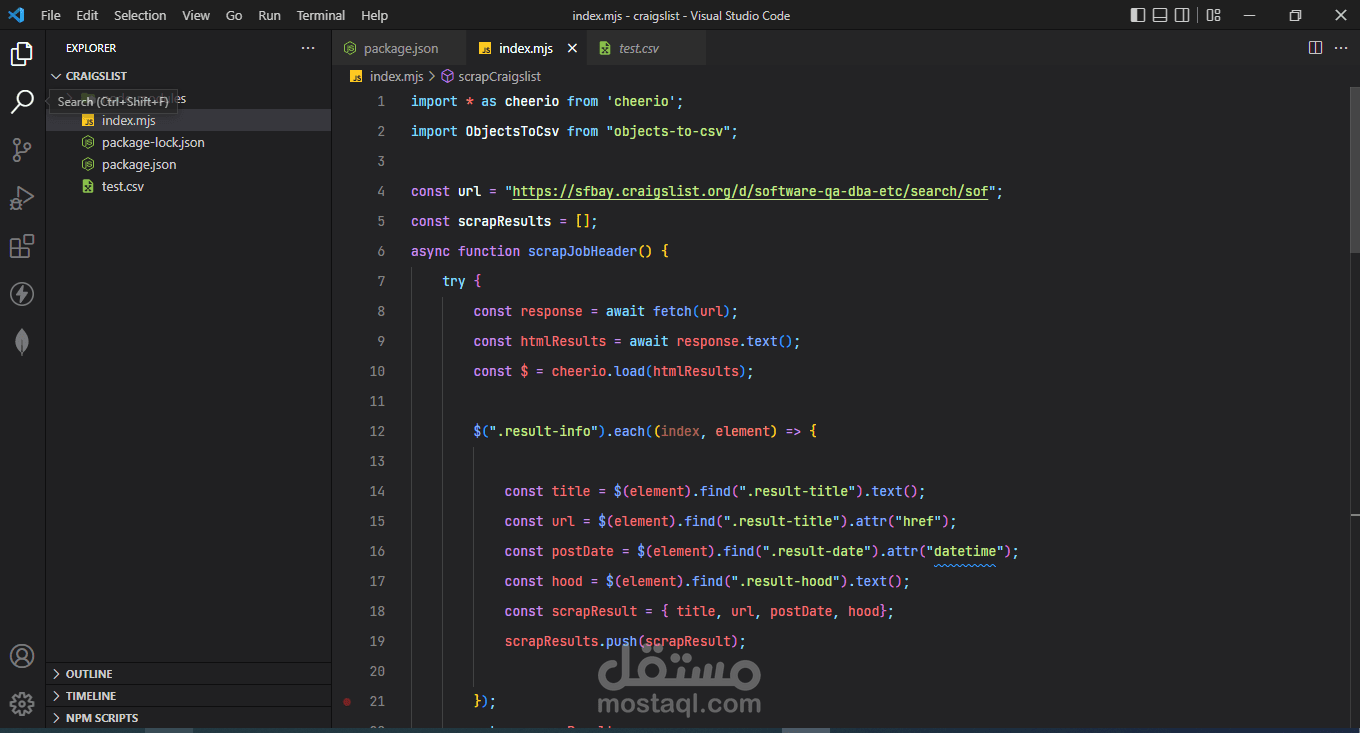This screenshot has width=1360, height=733.
Task: Open Explorer views and more actions ellipsis
Action: tap(308, 48)
